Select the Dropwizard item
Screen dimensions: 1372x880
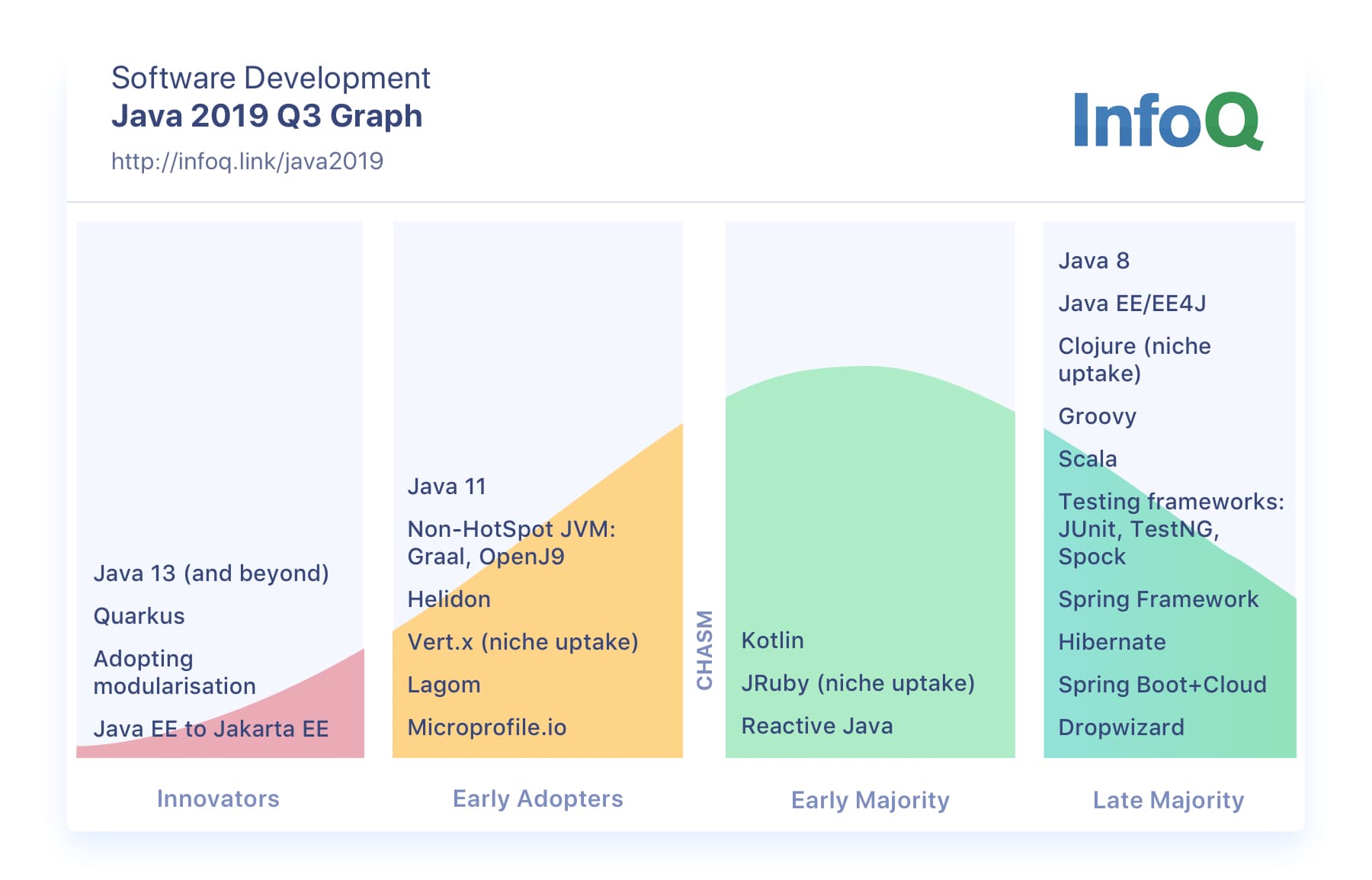1121,727
